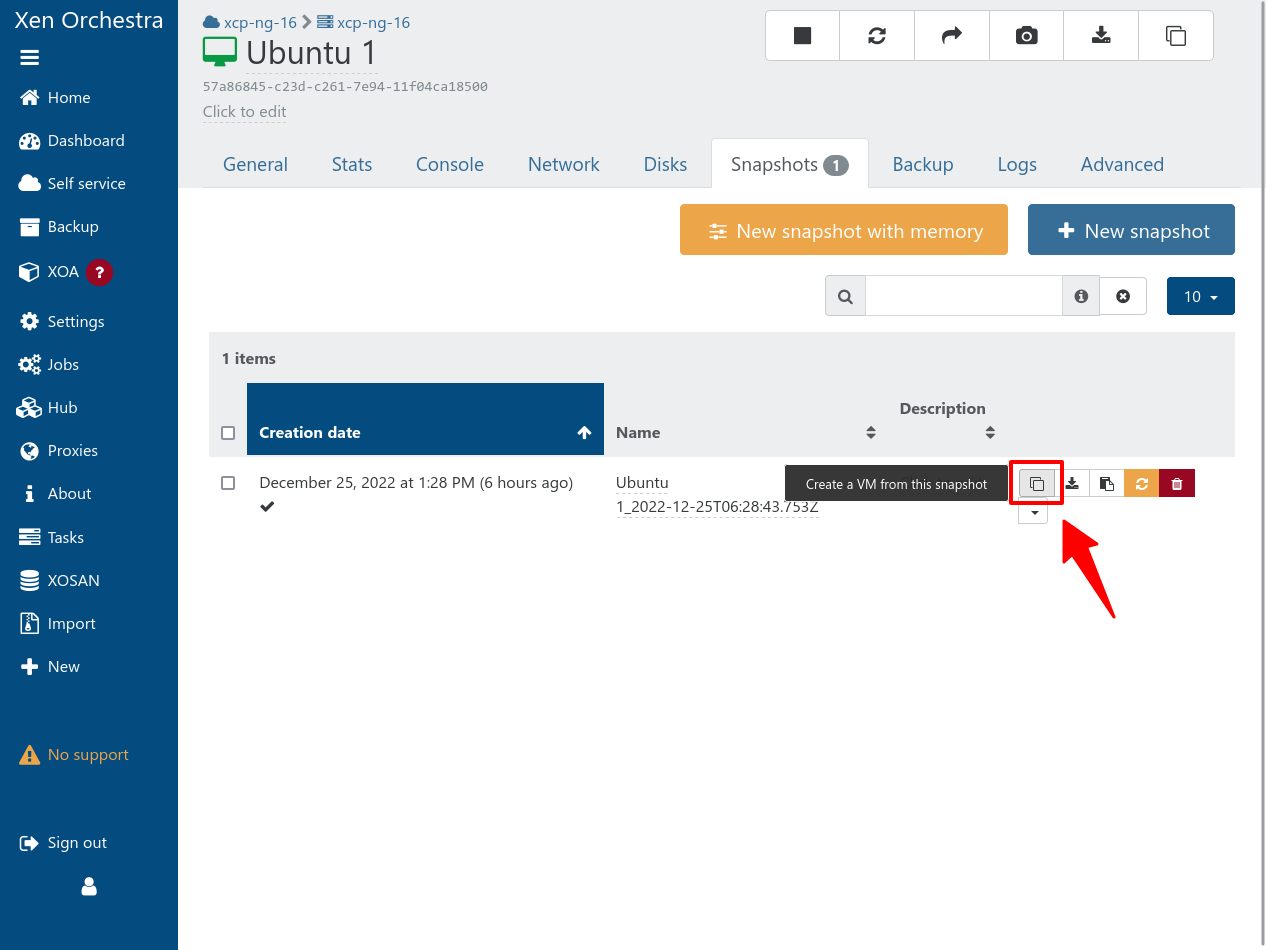Switch to the Disks tab
Screen dimensions: 1266x950
pyautogui.click(x=665, y=164)
